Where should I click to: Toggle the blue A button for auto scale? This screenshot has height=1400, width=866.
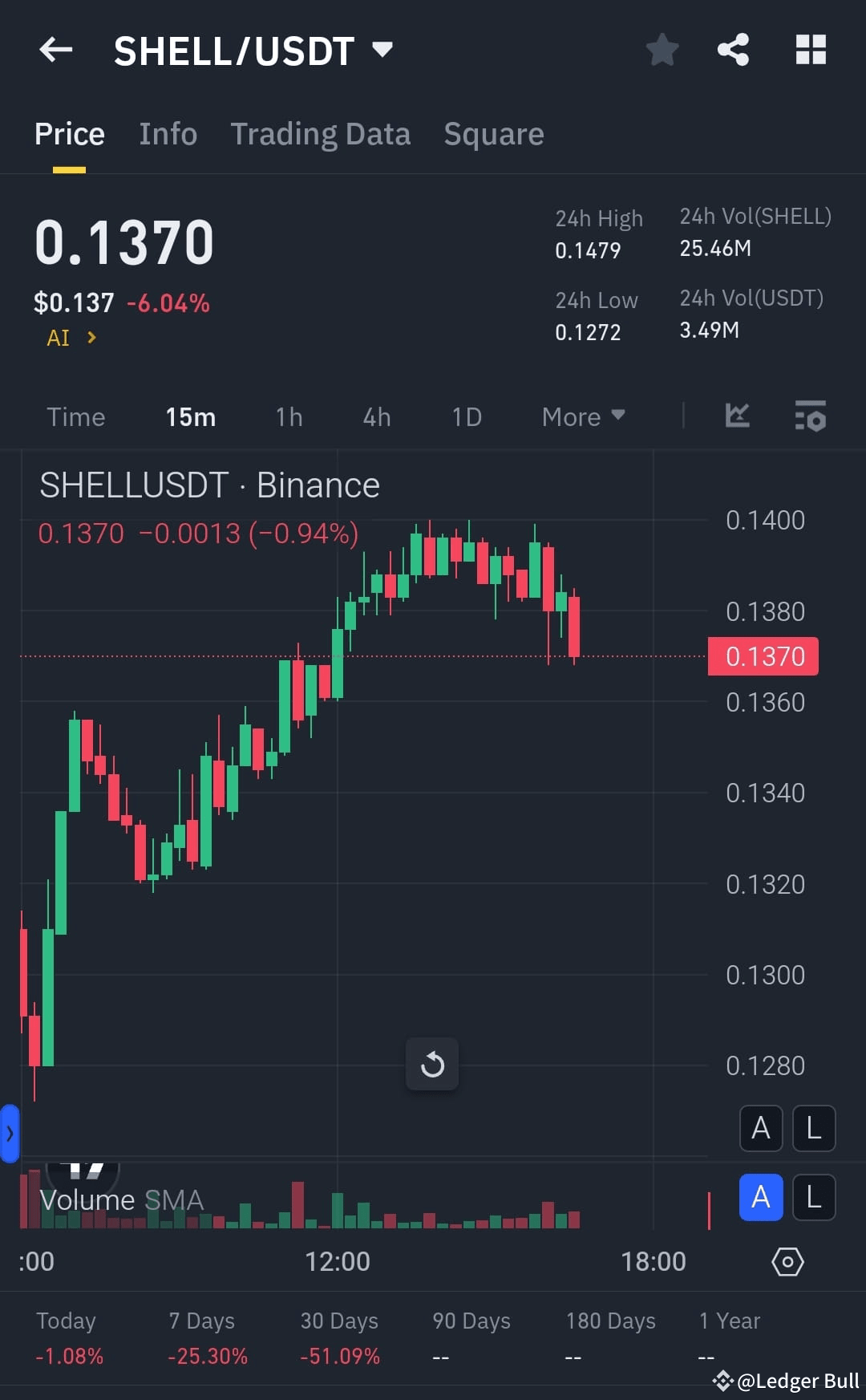(760, 1198)
